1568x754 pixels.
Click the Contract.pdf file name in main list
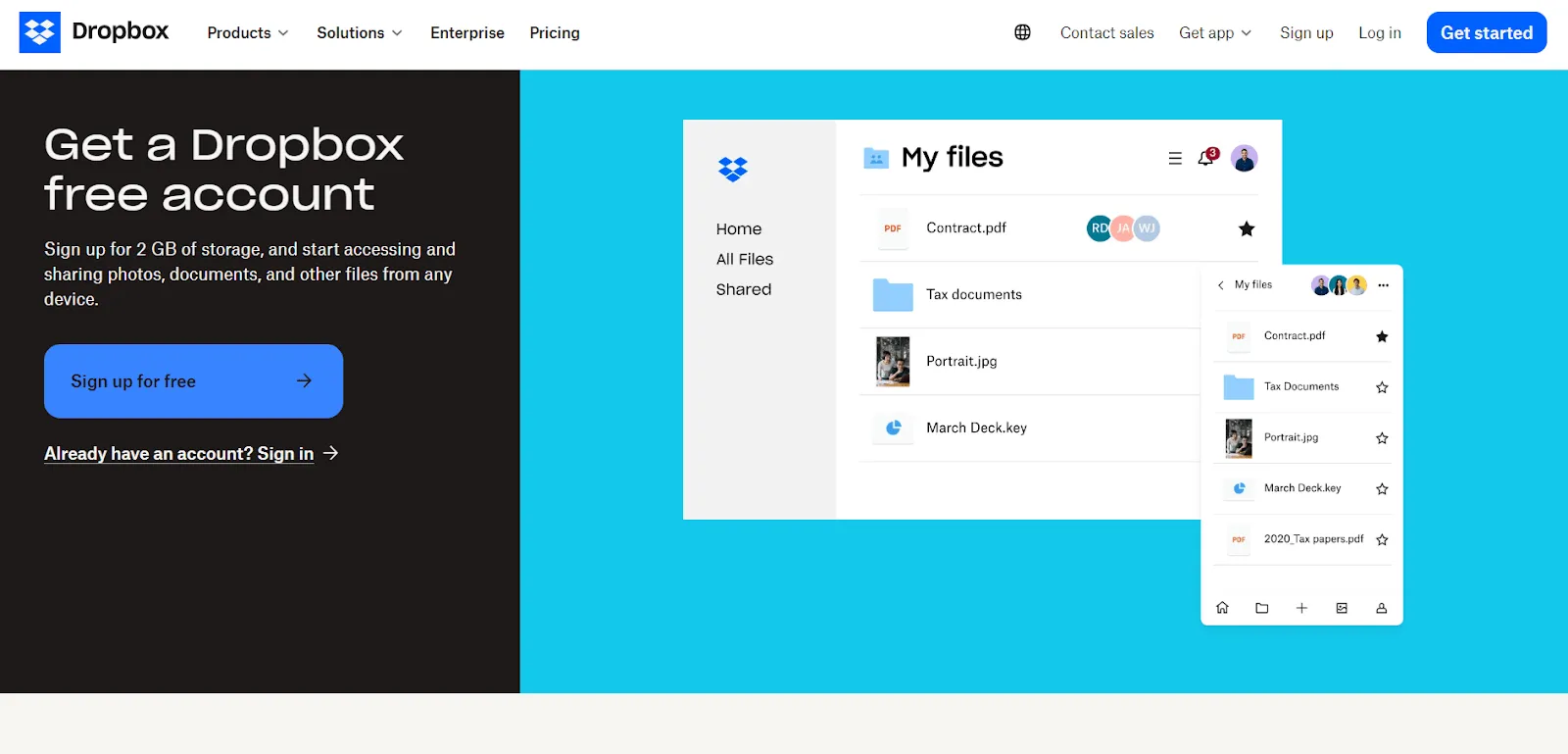(966, 227)
